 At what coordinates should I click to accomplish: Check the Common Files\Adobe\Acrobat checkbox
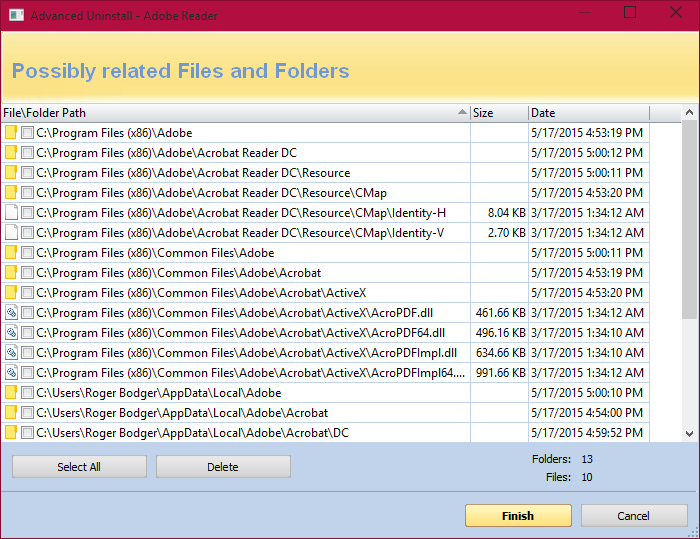pos(27,272)
